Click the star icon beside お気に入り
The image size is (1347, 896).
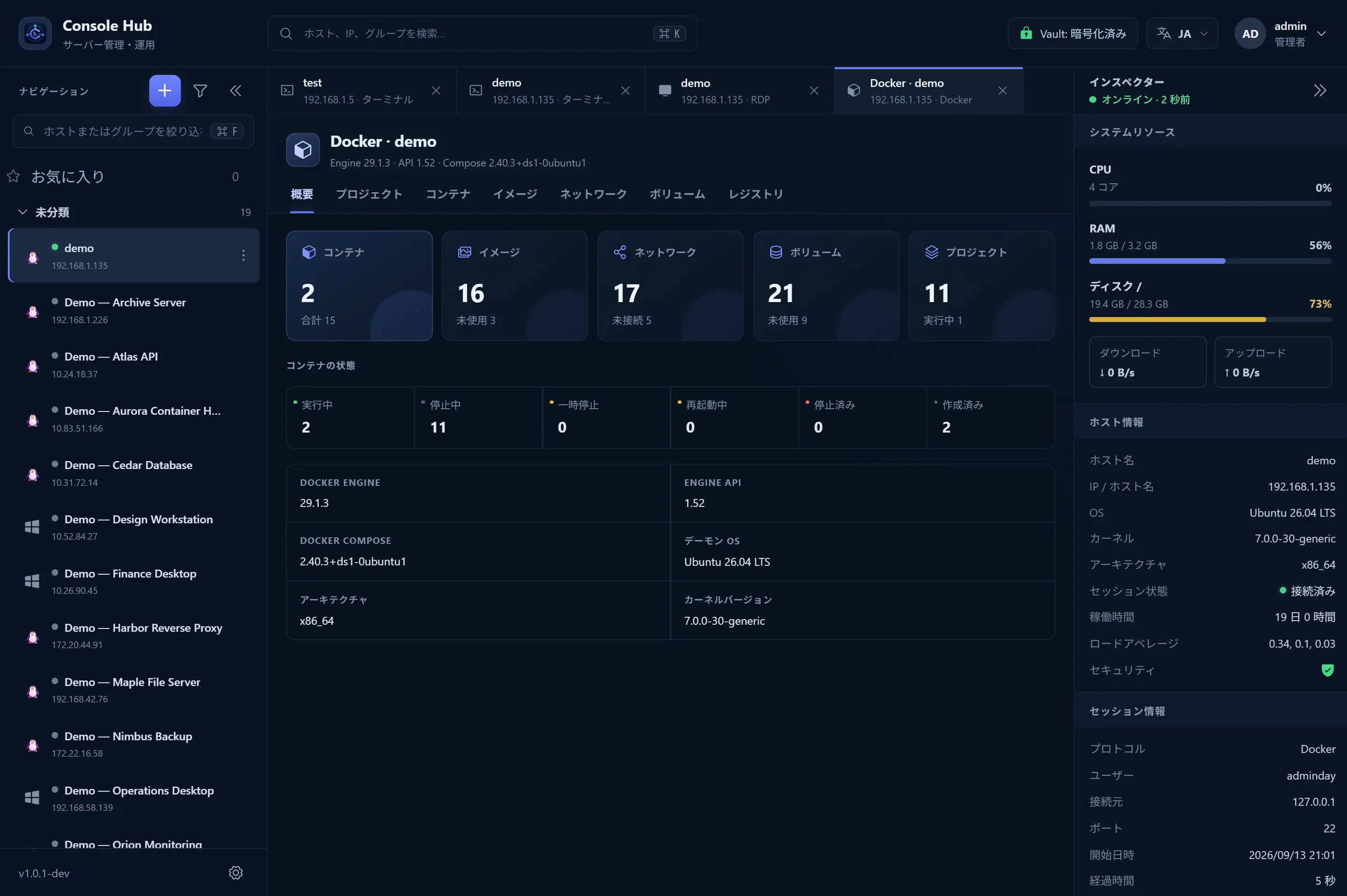(13, 176)
